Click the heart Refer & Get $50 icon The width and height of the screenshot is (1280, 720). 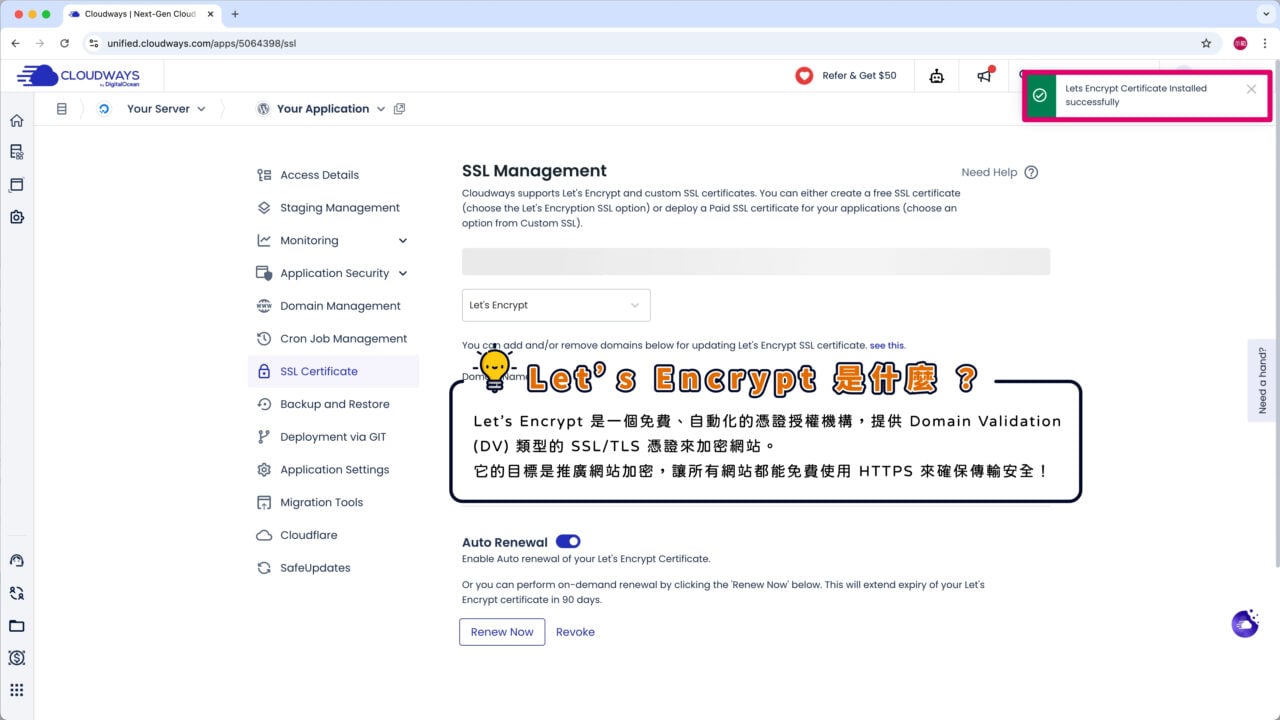[x=804, y=76]
